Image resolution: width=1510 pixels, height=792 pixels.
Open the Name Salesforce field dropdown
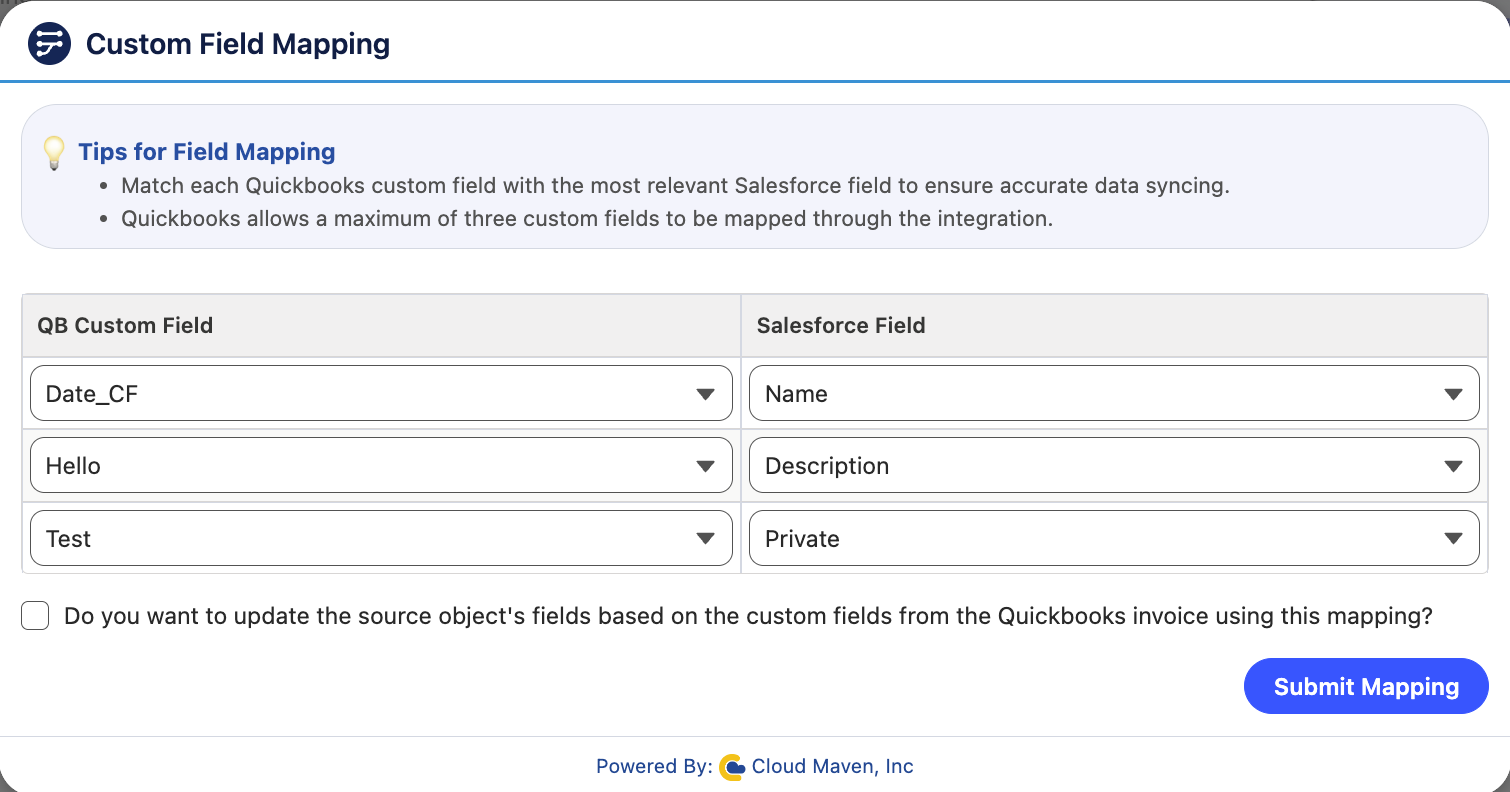1114,394
